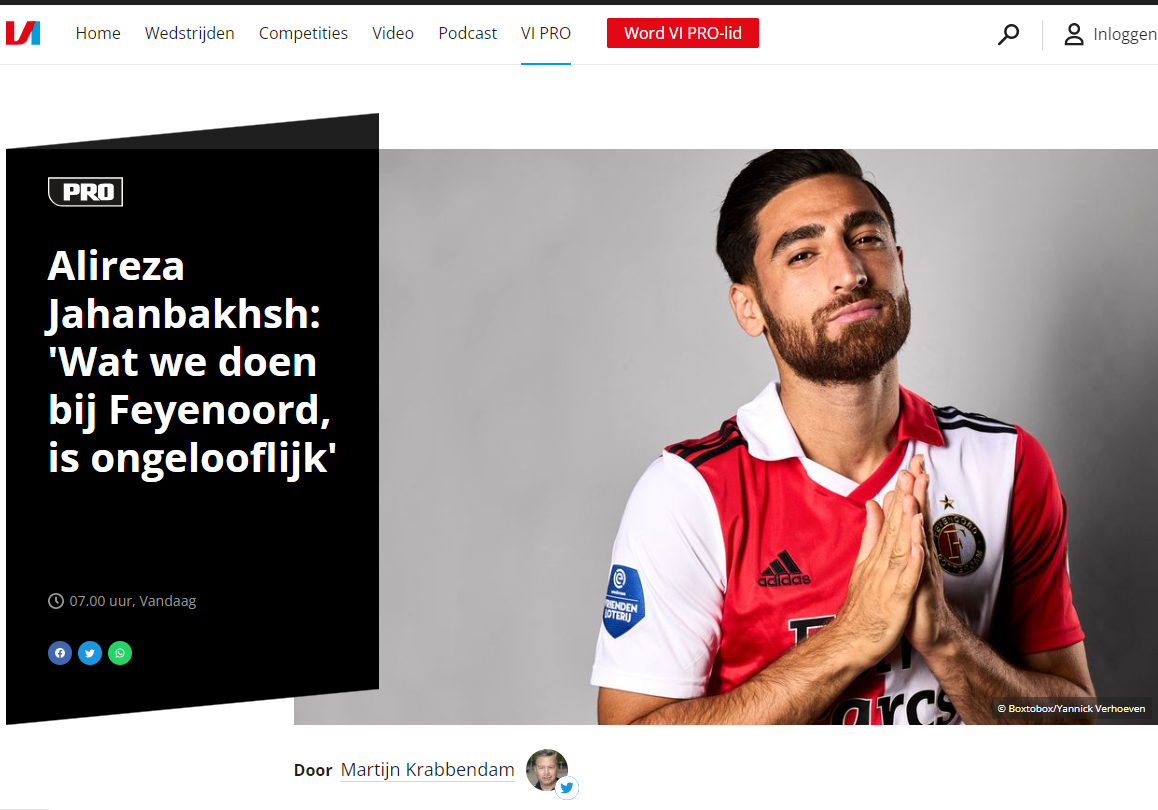Click the clock icon beside 07.00 uur

tap(55, 601)
